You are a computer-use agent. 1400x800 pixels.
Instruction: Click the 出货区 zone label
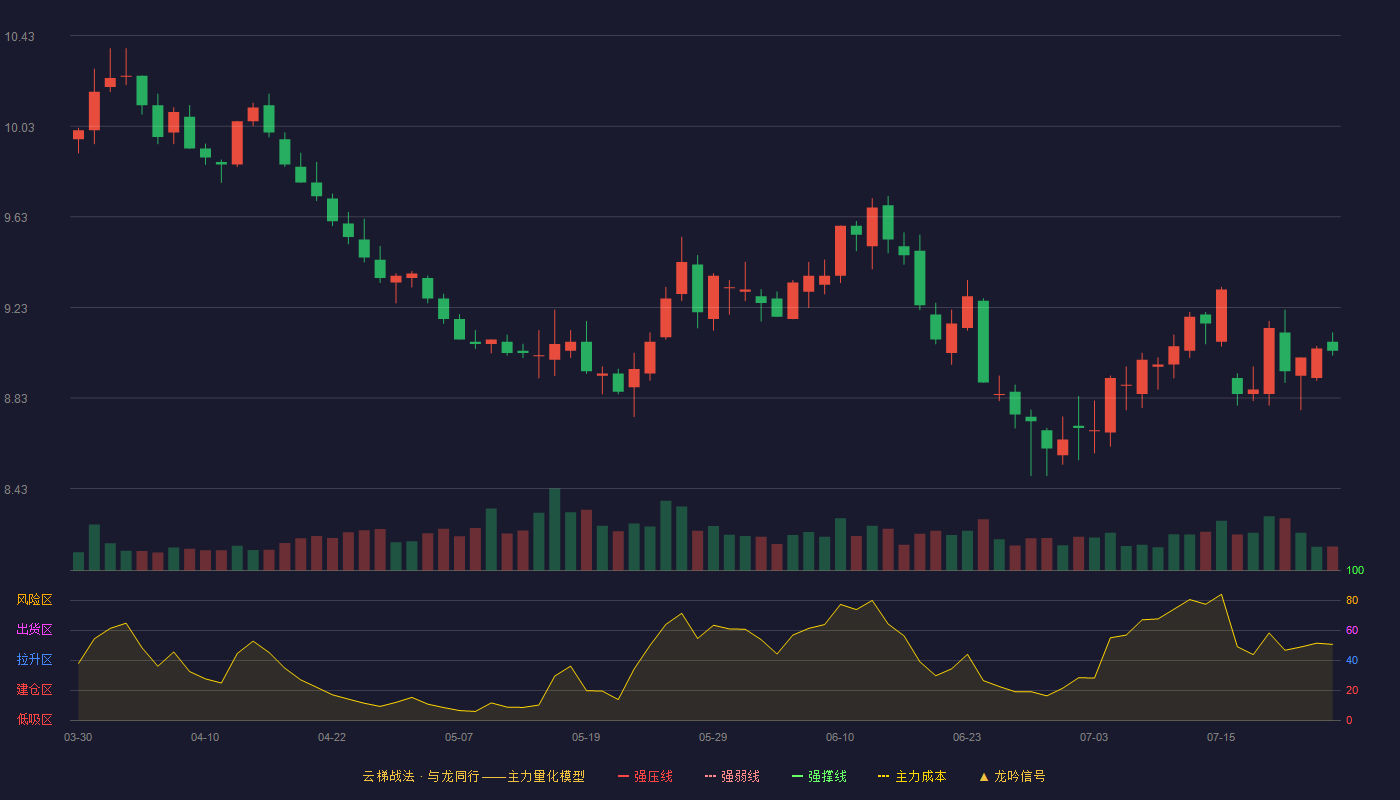click(34, 630)
